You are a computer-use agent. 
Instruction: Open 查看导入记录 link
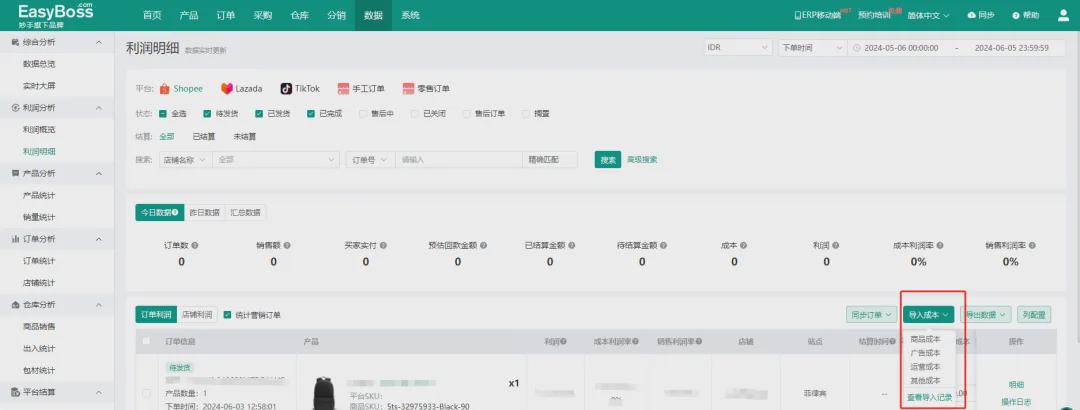click(x=928, y=398)
